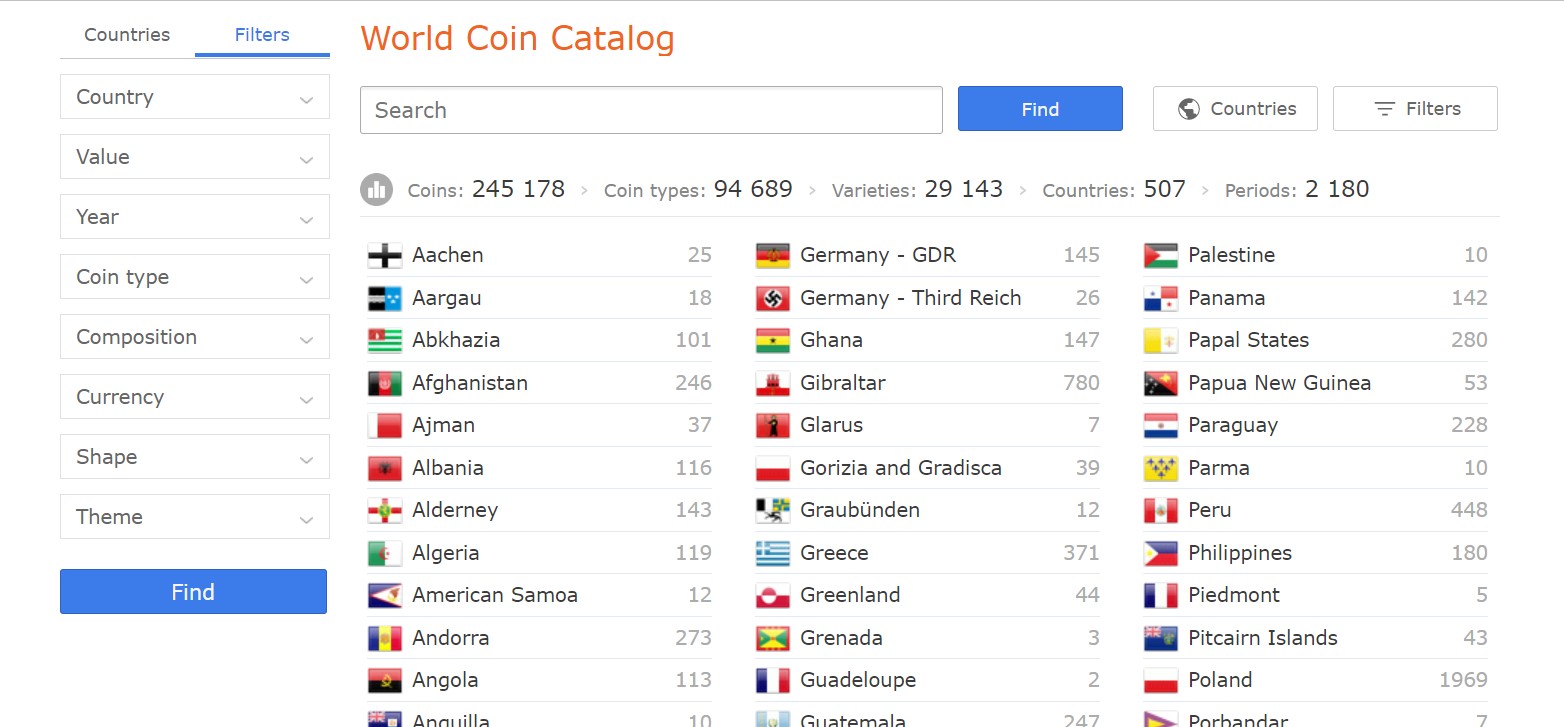The width and height of the screenshot is (1564, 727).
Task: Switch to the Countries sidebar tab
Action: point(127,35)
